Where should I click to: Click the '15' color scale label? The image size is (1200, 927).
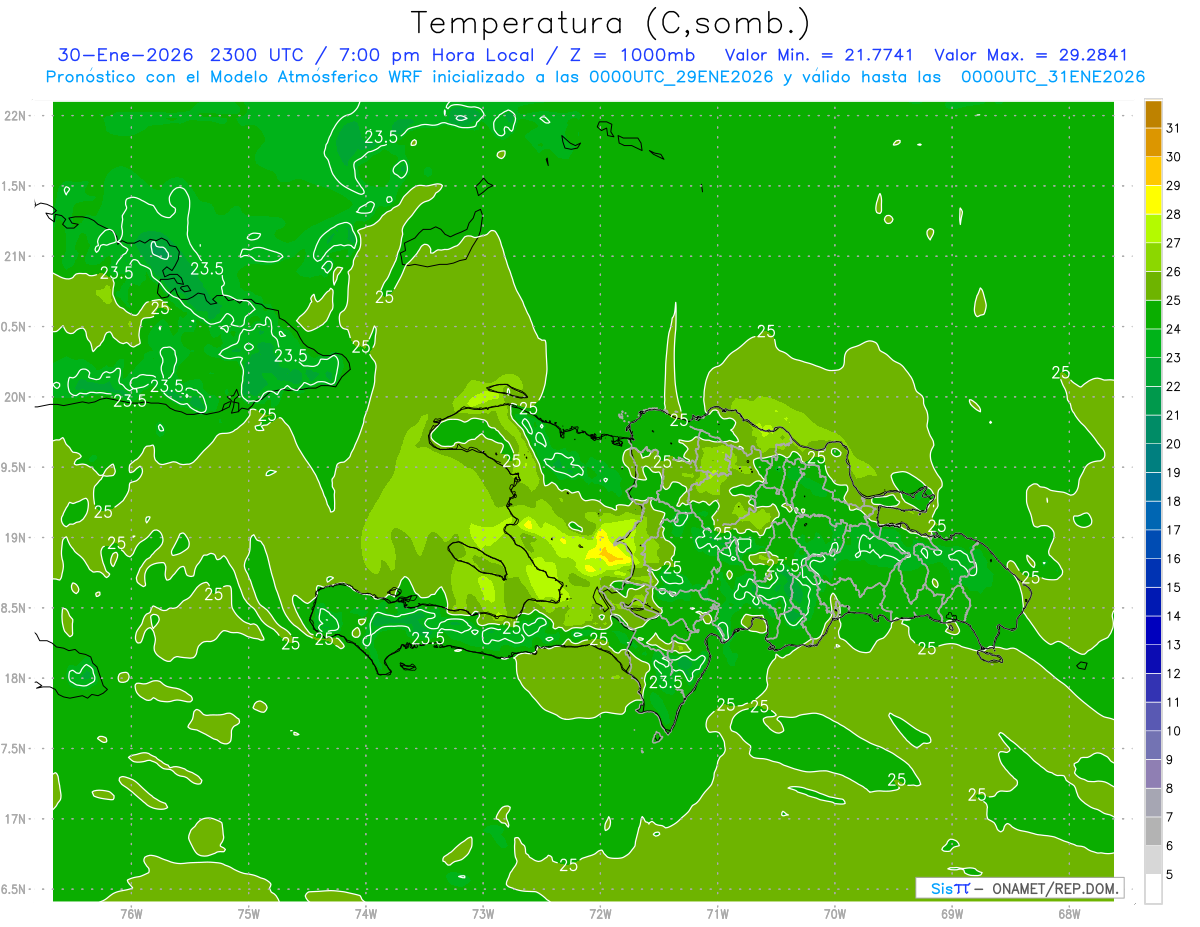[x=1174, y=588]
